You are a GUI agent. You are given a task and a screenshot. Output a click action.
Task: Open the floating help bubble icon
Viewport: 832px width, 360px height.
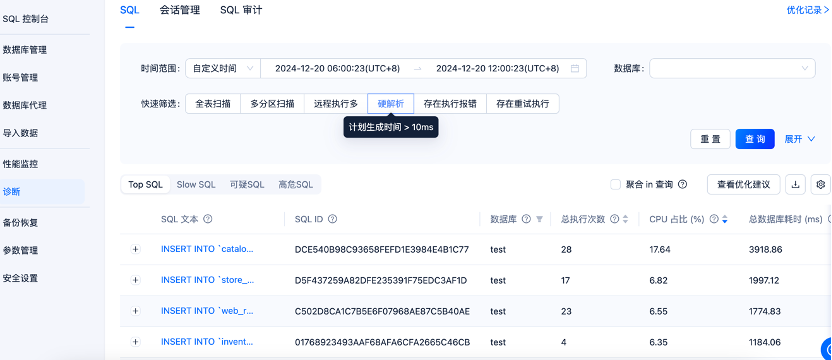click(x=827, y=348)
